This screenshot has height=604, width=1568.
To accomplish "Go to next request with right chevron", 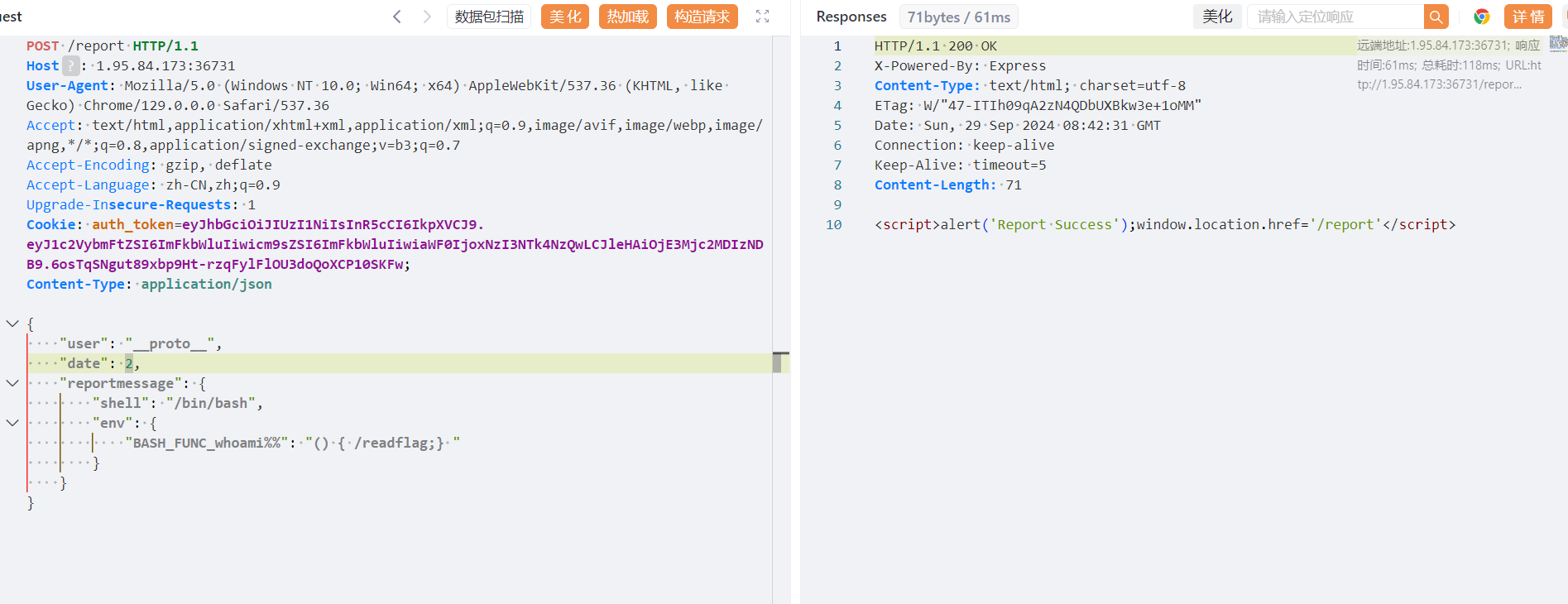I will [x=427, y=17].
